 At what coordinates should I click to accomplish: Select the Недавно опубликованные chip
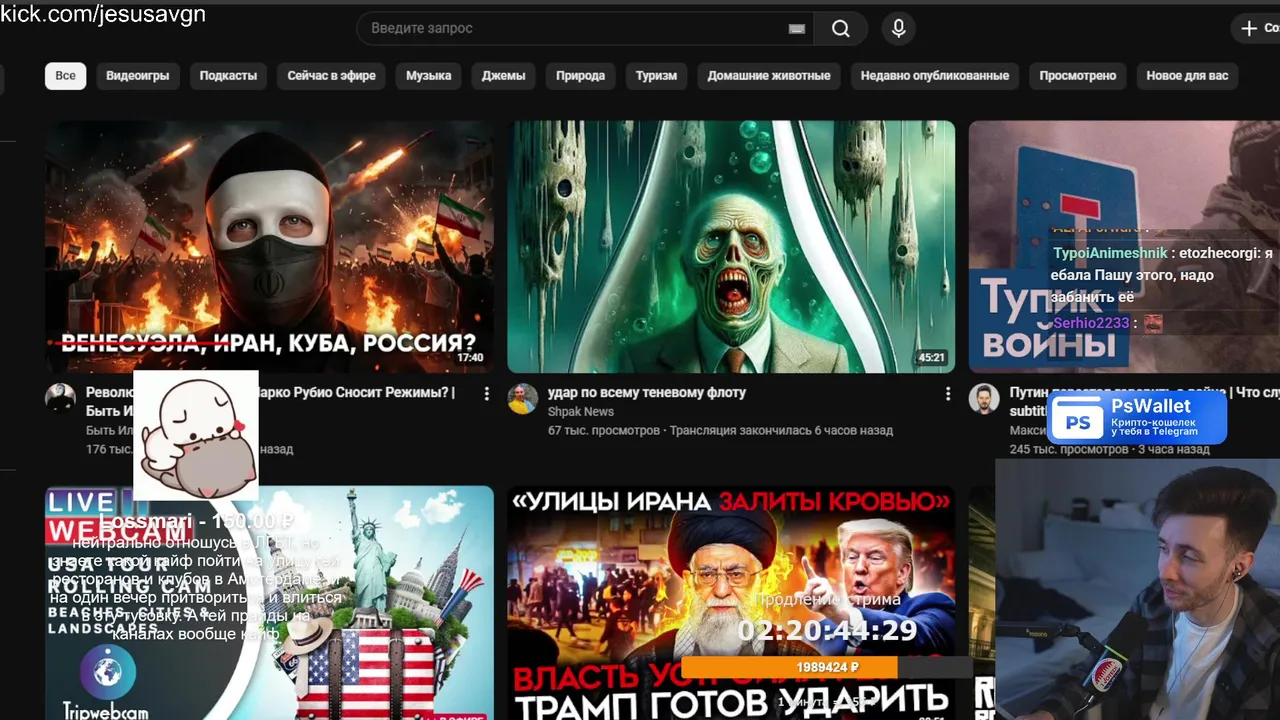934,76
